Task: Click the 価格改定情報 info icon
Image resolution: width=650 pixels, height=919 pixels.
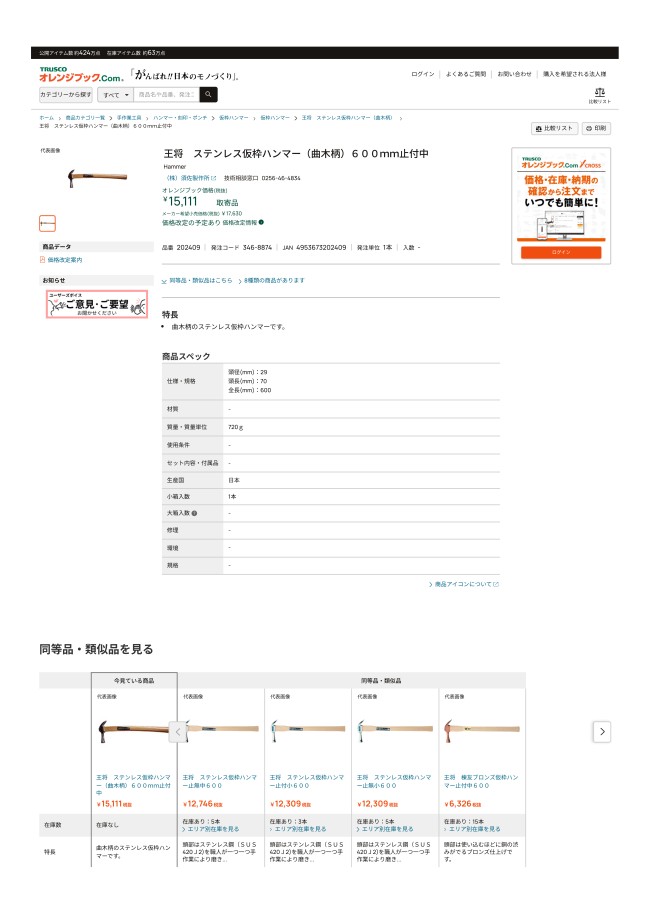Action: (261, 222)
